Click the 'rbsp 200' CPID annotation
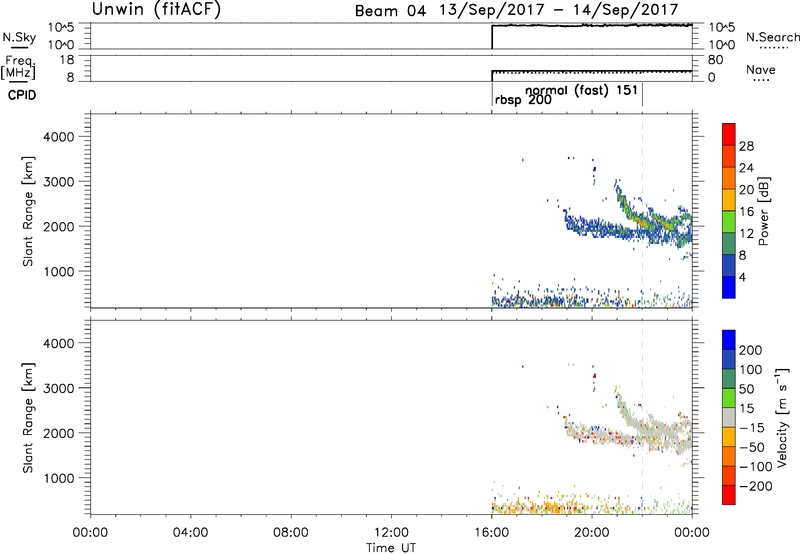 (523, 100)
